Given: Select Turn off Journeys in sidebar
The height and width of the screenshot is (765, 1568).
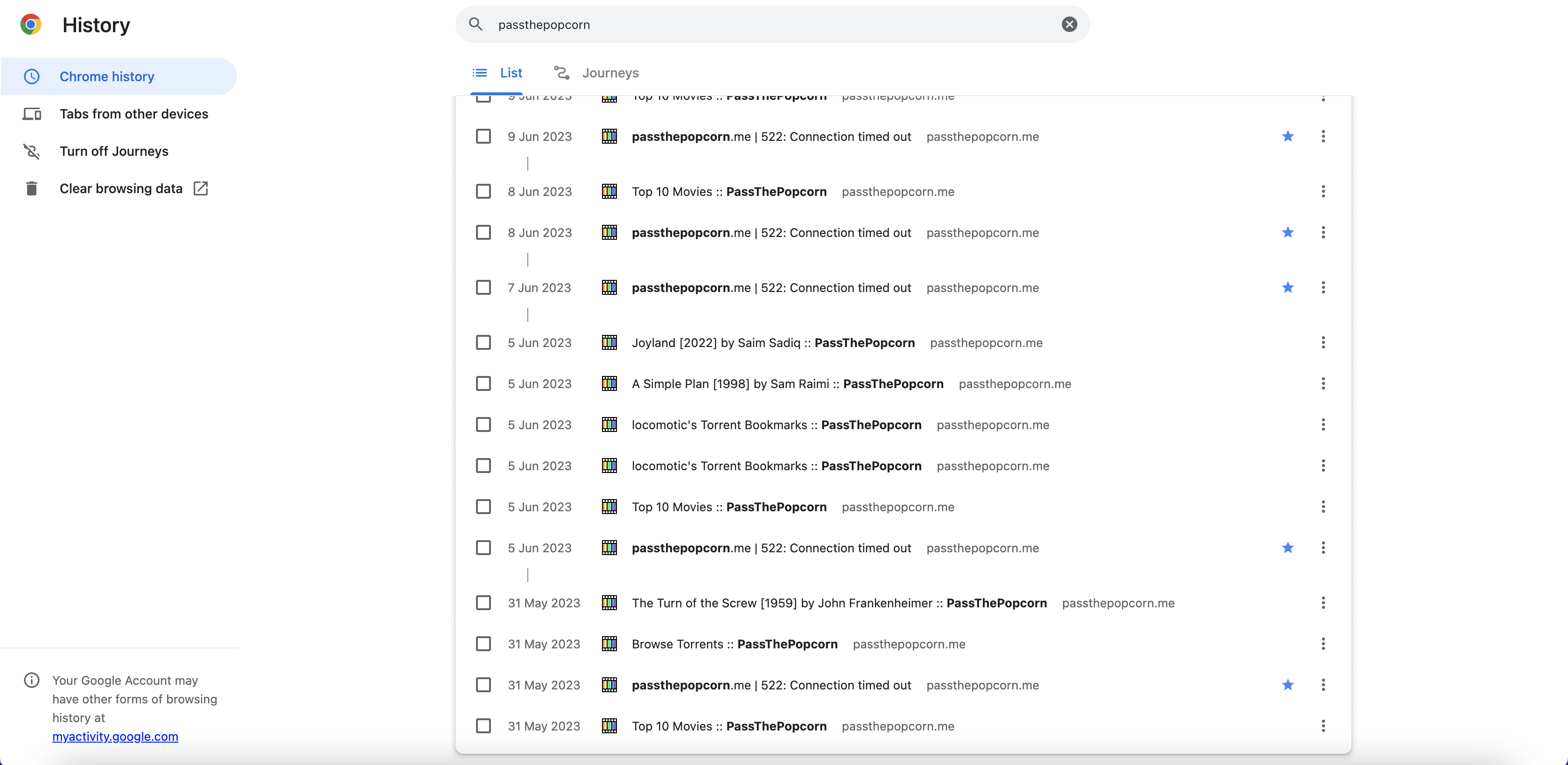Looking at the screenshot, I should [x=114, y=151].
